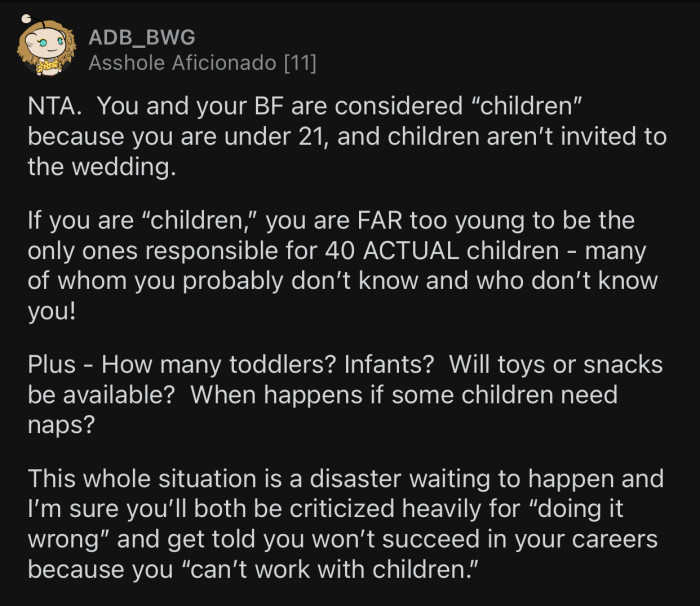Click the word "naps?"
The image size is (700, 606).
click(x=59, y=422)
